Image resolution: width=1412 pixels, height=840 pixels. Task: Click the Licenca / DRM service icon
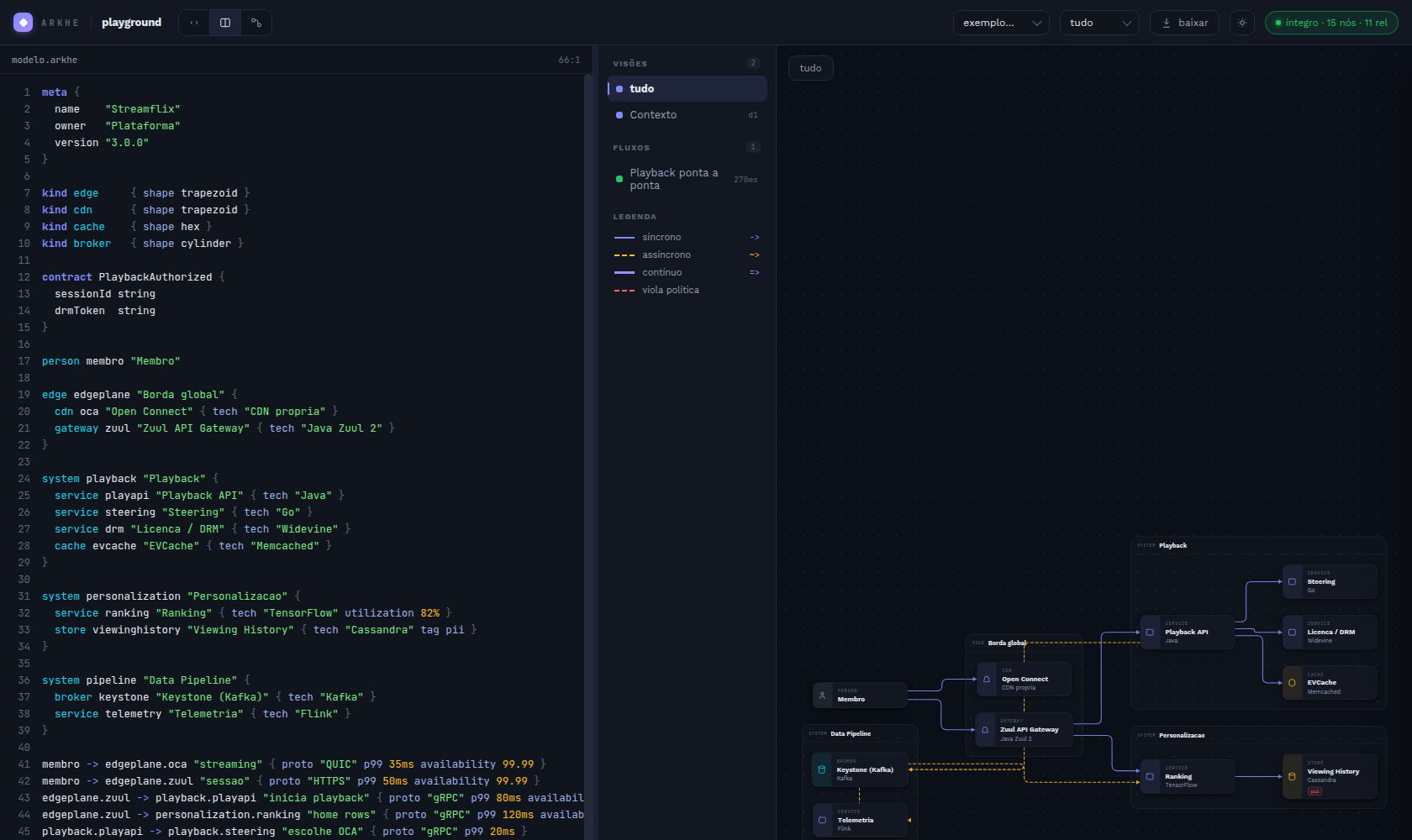[x=1292, y=633]
